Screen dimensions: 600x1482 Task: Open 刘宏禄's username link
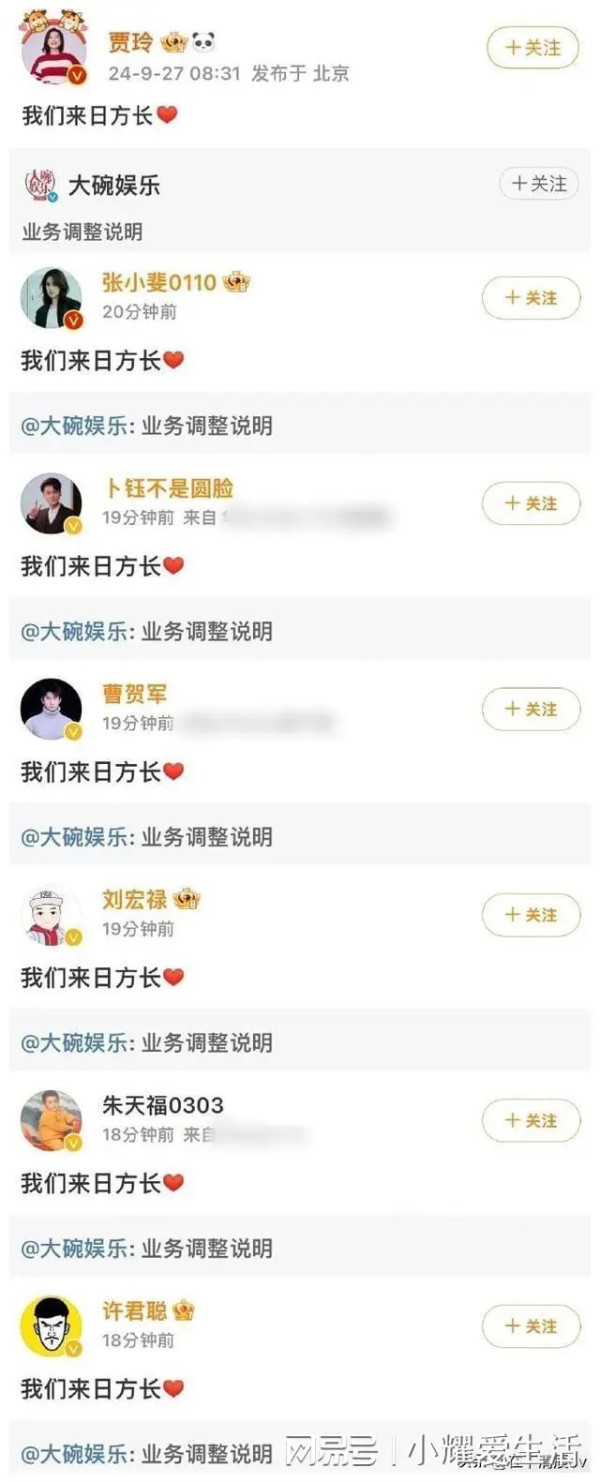click(134, 899)
